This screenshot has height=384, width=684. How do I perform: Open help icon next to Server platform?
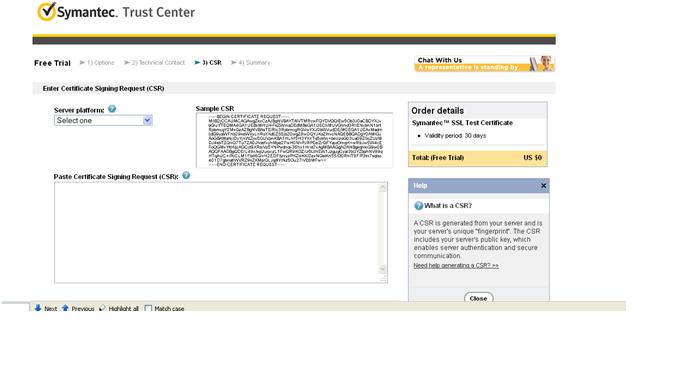point(112,109)
